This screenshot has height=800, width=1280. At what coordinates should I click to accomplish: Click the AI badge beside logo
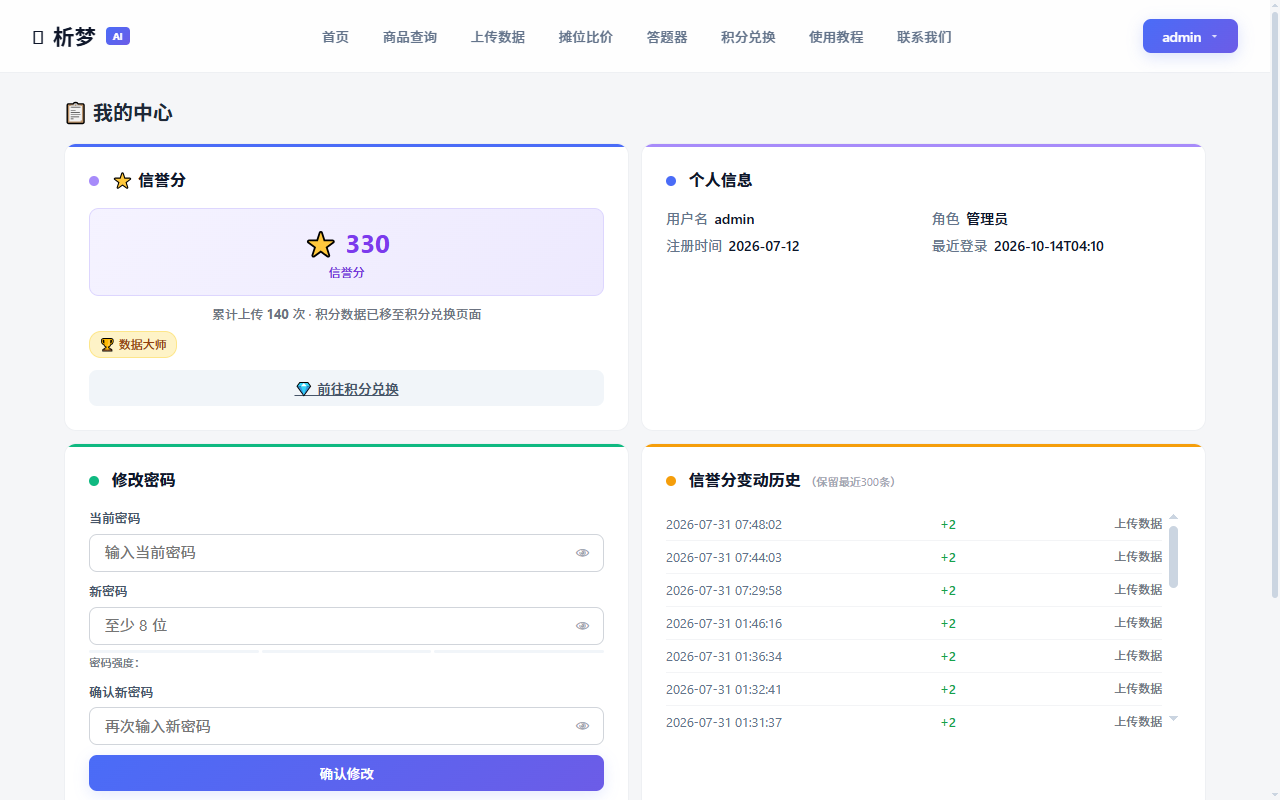(x=118, y=36)
